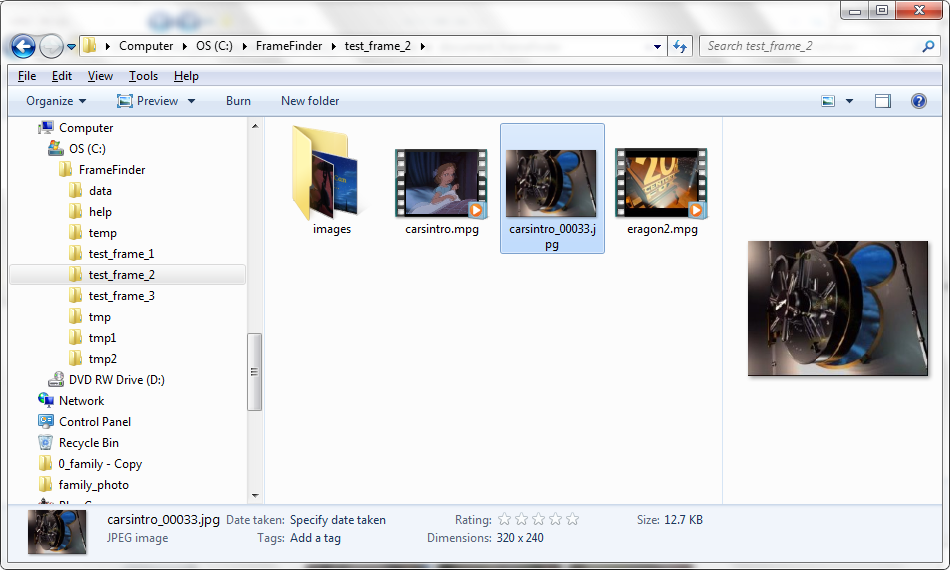The height and width of the screenshot is (570, 950).
Task: Select FrameFinder folder in tree
Action: (x=112, y=170)
